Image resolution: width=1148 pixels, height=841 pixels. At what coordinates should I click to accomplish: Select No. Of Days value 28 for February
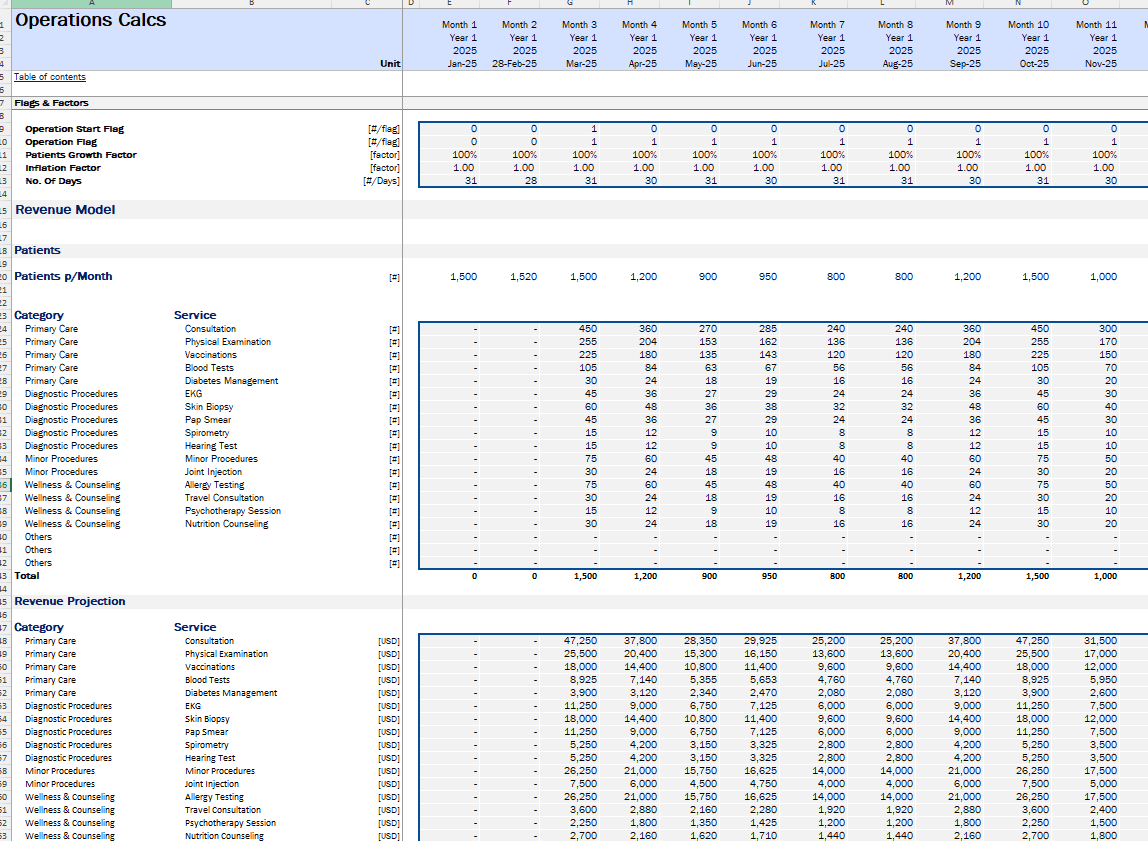[532, 181]
